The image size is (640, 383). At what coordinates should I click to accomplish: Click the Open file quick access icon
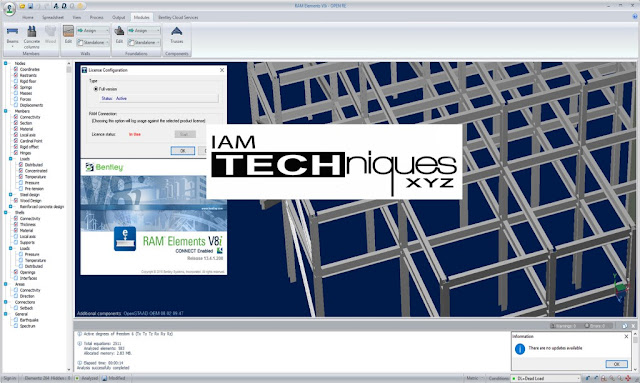pyautogui.click(x=22, y=6)
